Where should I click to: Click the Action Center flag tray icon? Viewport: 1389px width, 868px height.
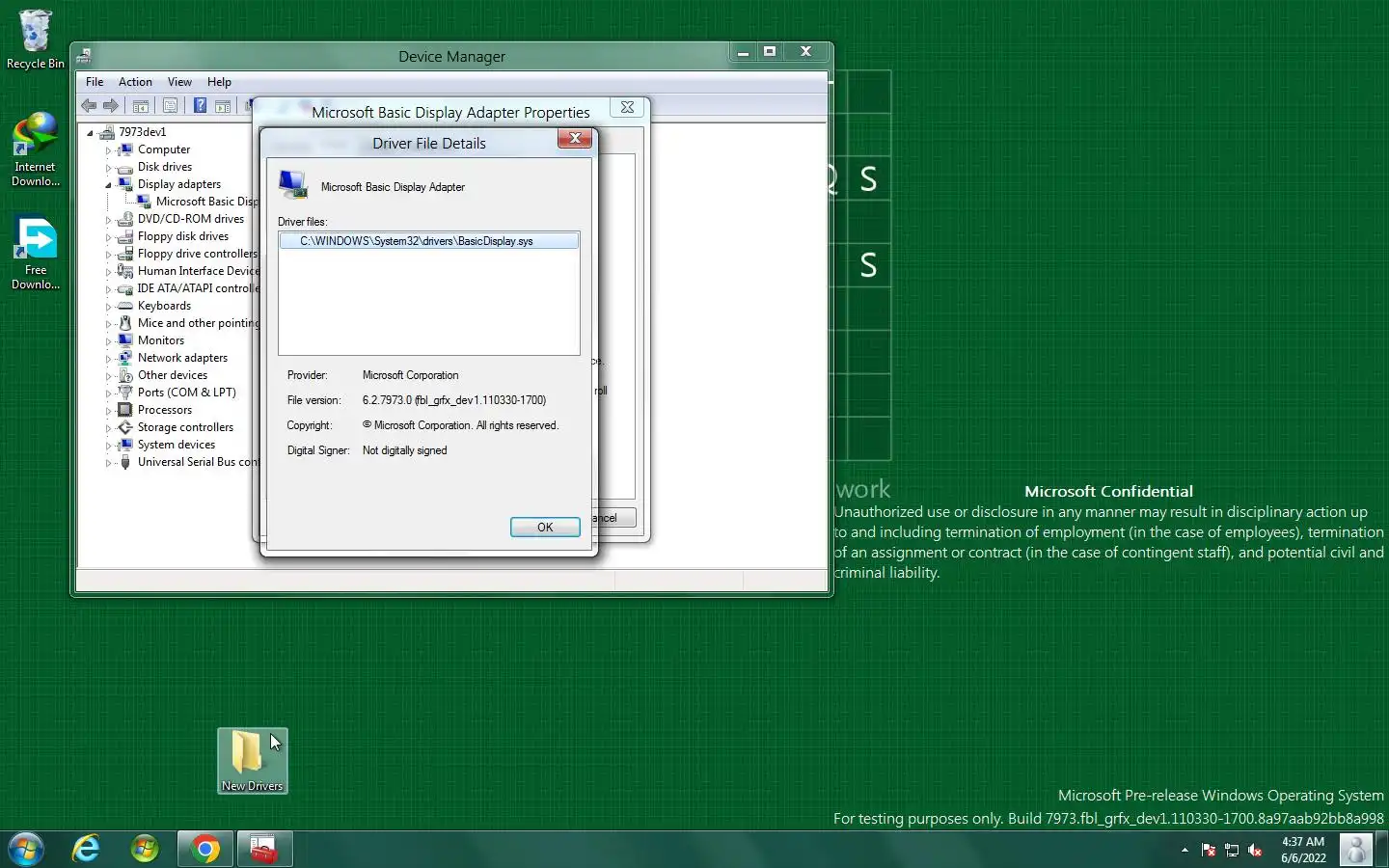(x=1209, y=850)
